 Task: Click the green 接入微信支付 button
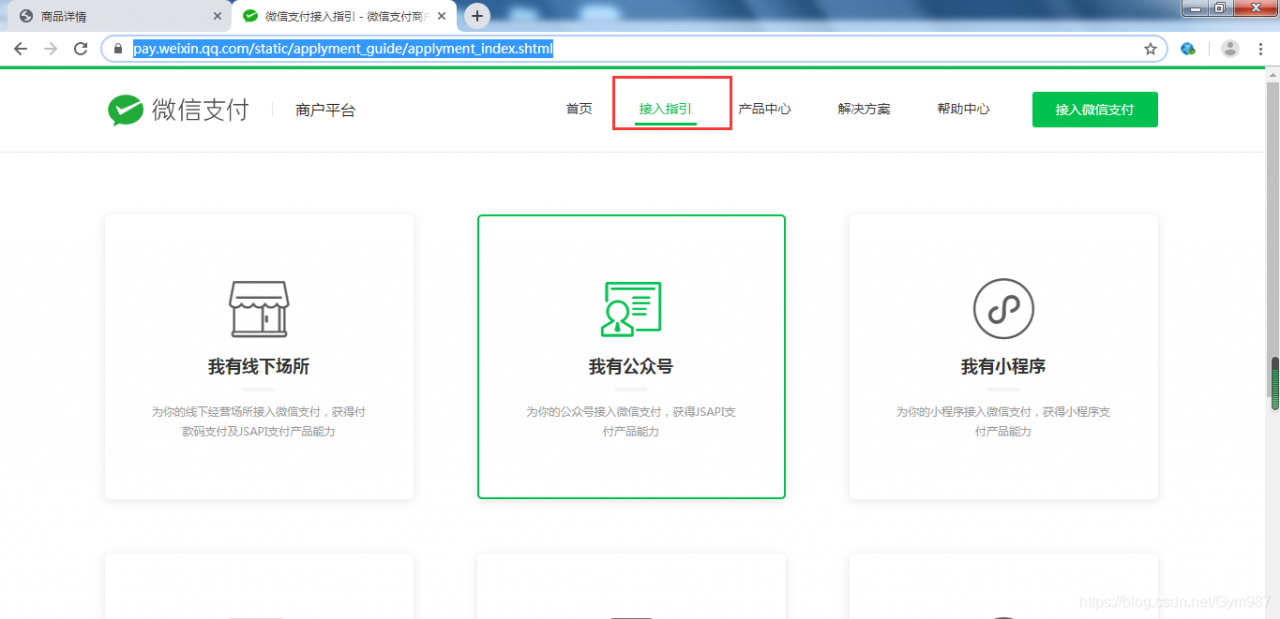[1095, 110]
